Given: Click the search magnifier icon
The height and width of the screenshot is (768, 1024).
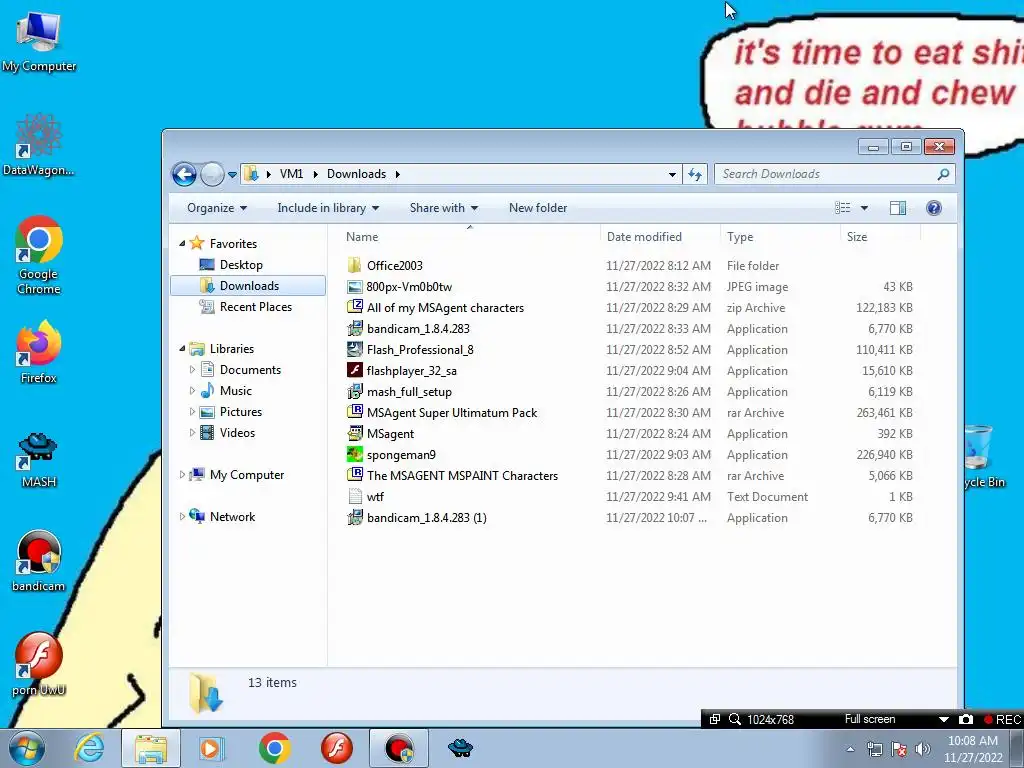Looking at the screenshot, I should 943,174.
